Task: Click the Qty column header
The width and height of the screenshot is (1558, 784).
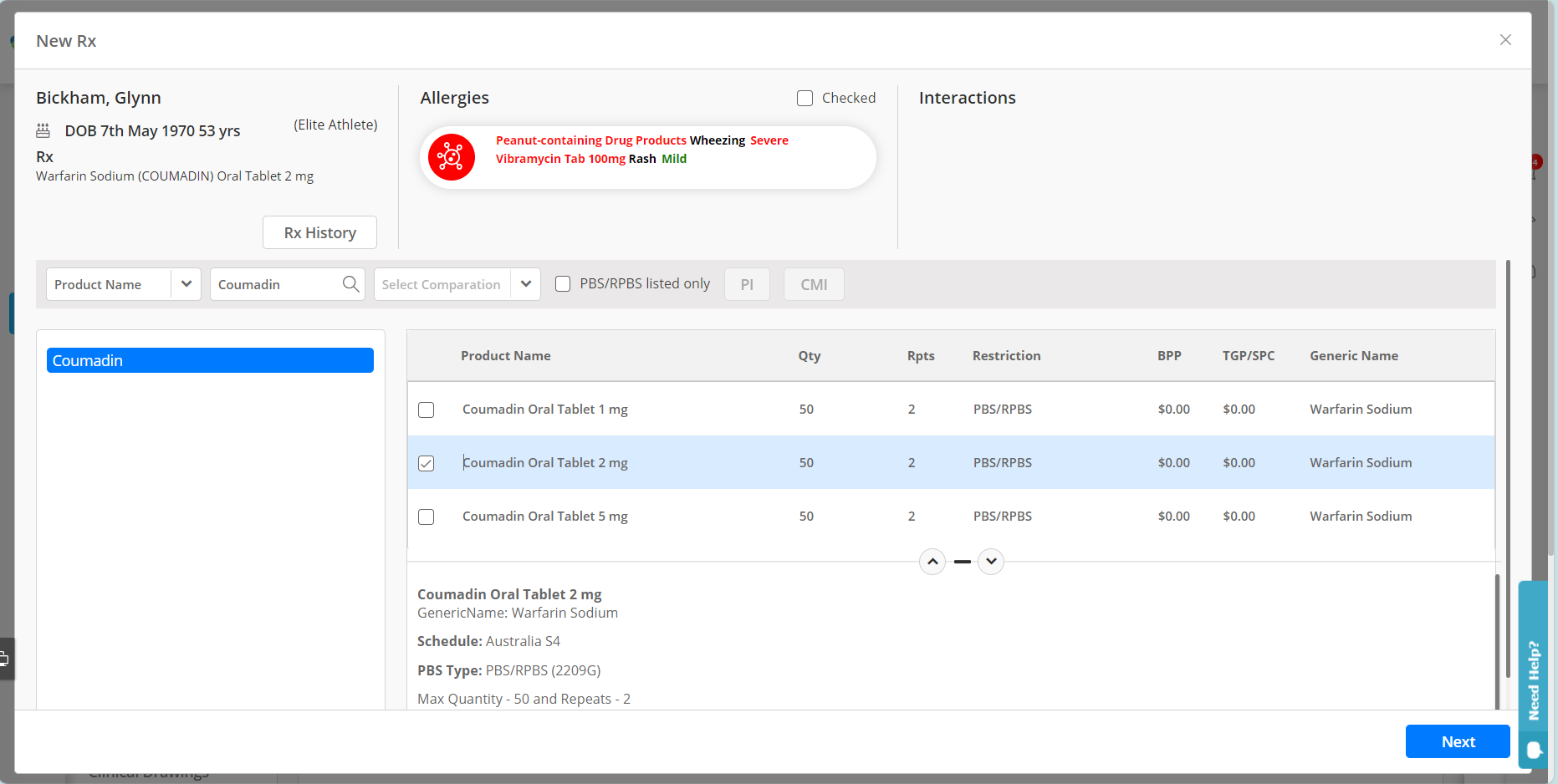Action: [810, 356]
